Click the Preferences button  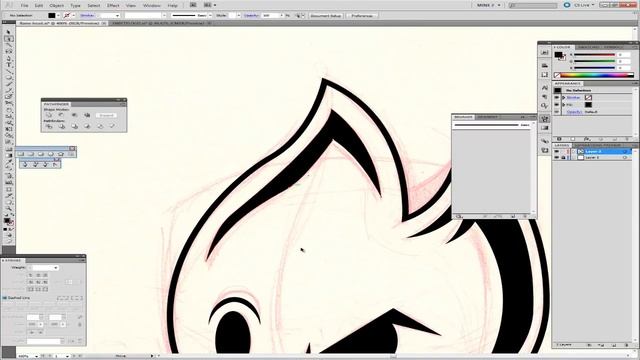click(x=362, y=16)
